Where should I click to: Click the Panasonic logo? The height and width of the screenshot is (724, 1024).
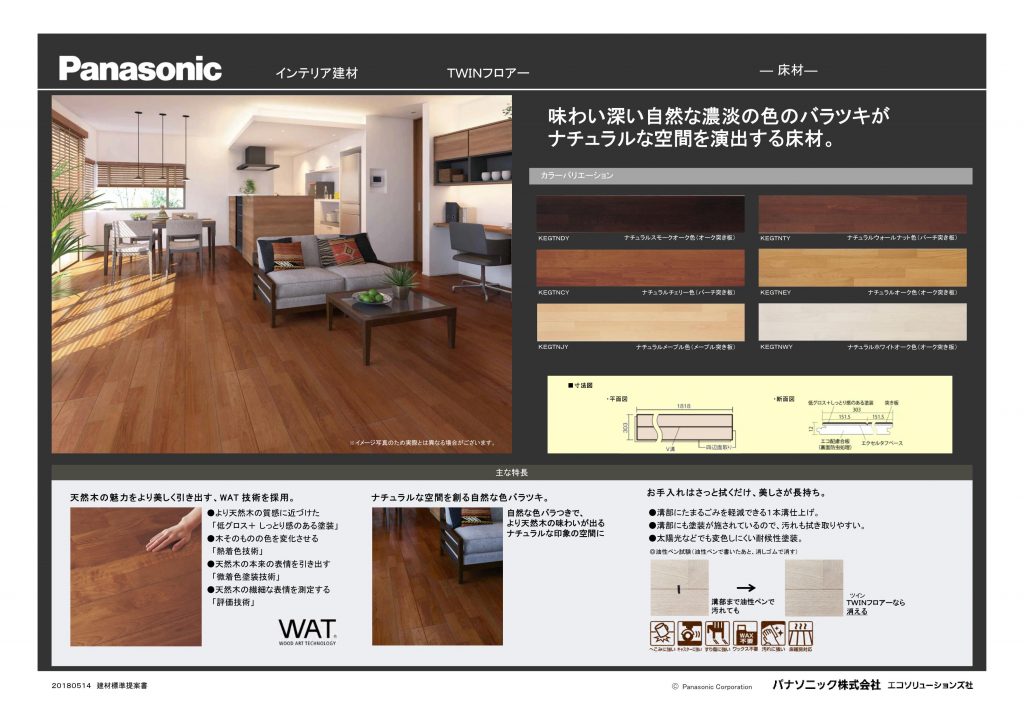pyautogui.click(x=140, y=69)
